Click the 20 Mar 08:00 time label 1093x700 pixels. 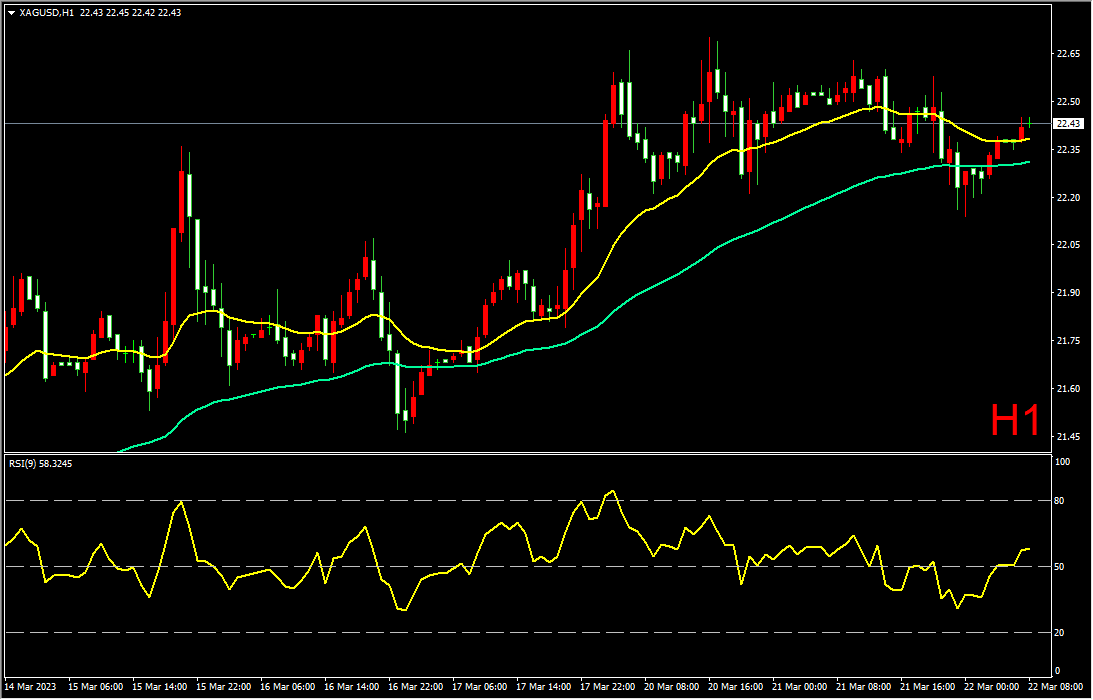click(673, 687)
